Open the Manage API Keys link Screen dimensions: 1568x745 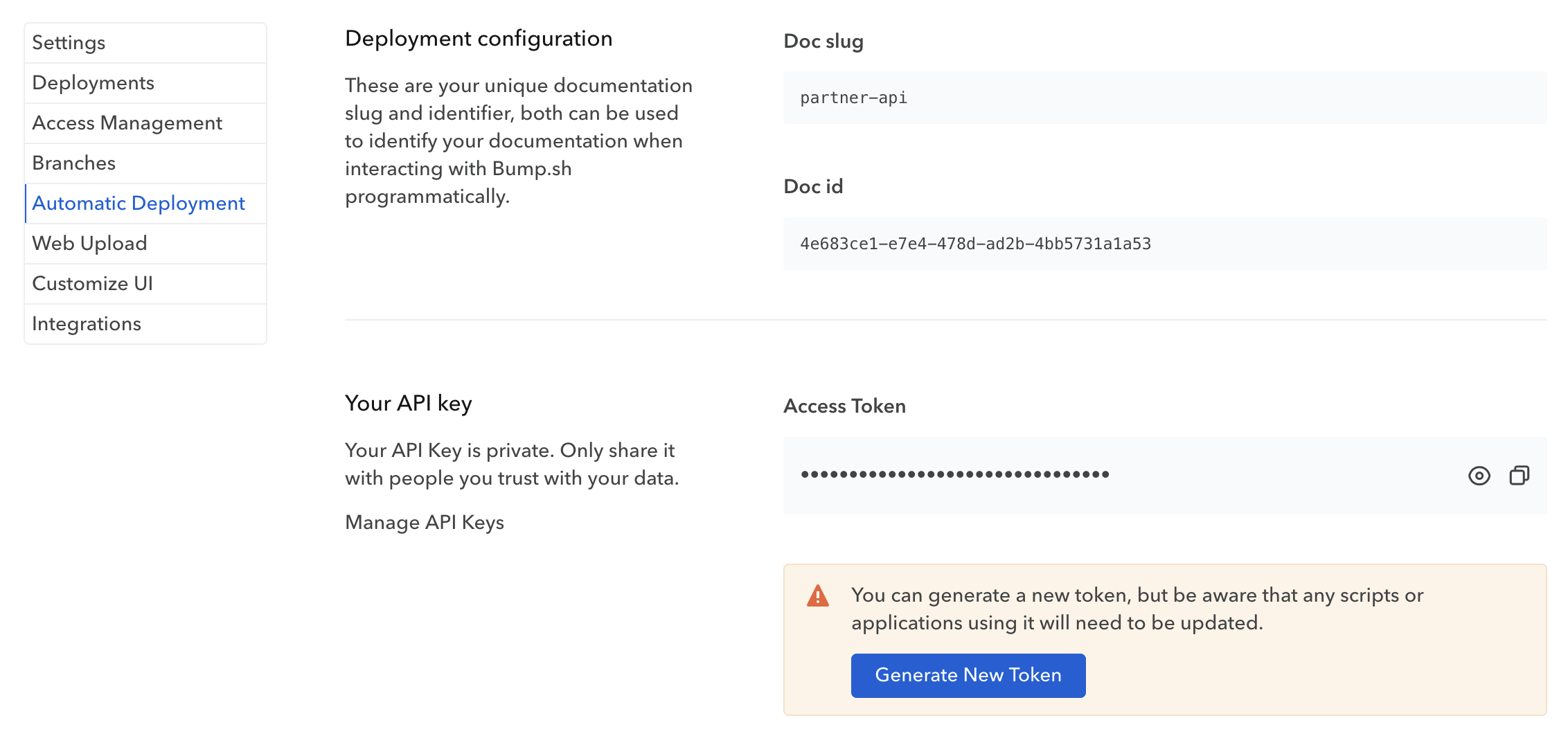click(425, 523)
